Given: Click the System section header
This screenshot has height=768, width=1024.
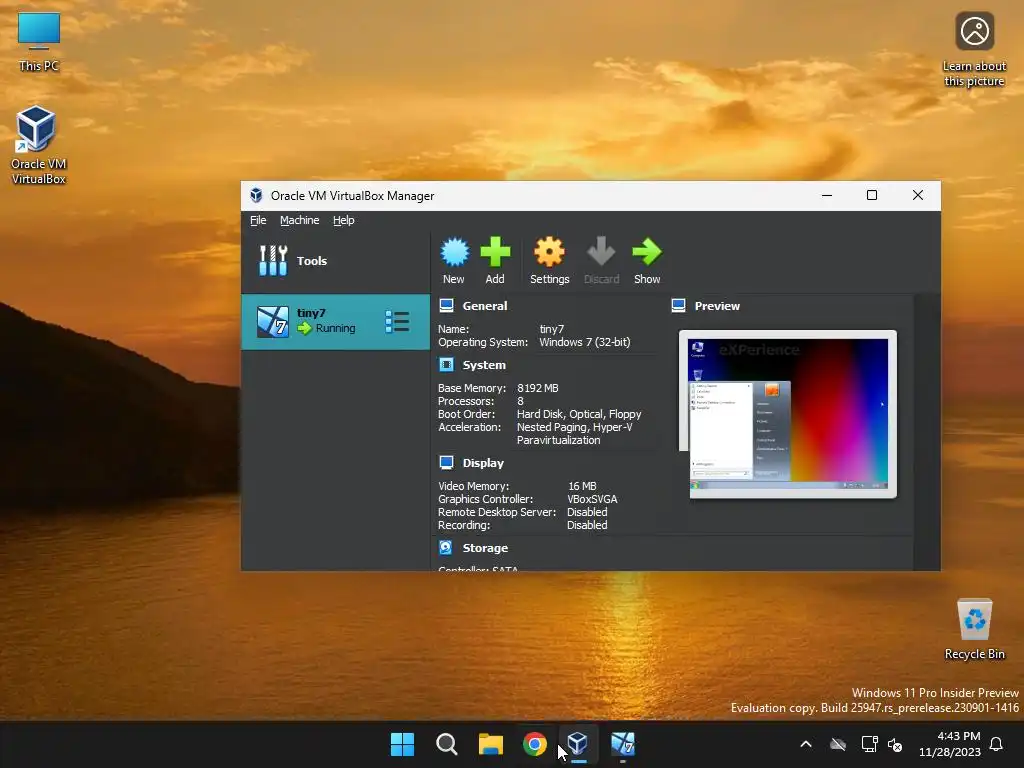Looking at the screenshot, I should coord(484,365).
